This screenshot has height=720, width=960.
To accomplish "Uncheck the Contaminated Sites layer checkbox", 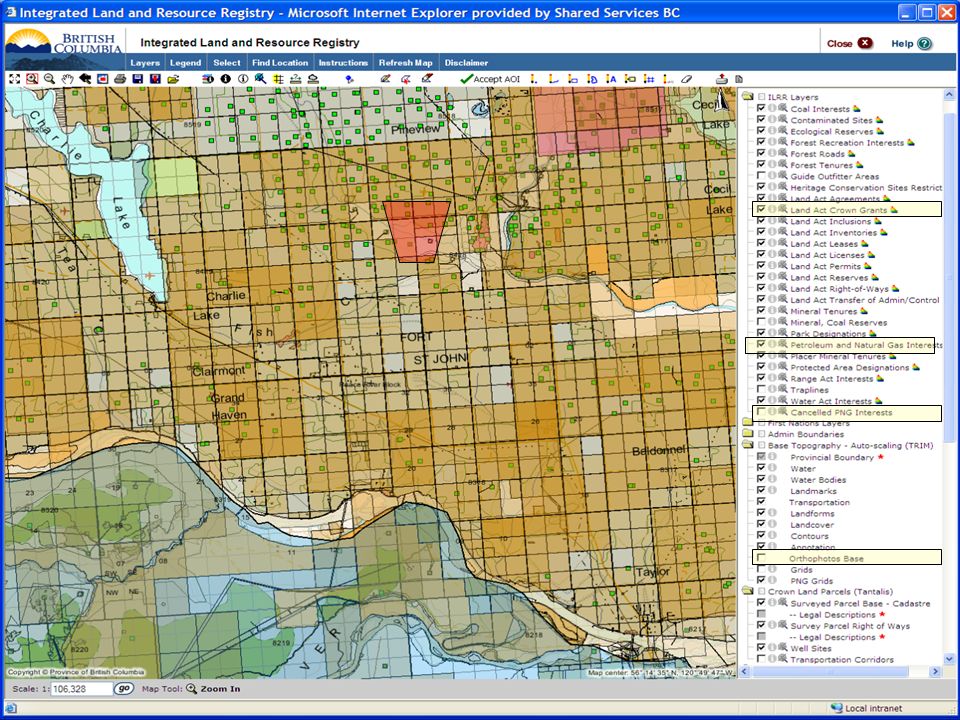I will click(761, 119).
